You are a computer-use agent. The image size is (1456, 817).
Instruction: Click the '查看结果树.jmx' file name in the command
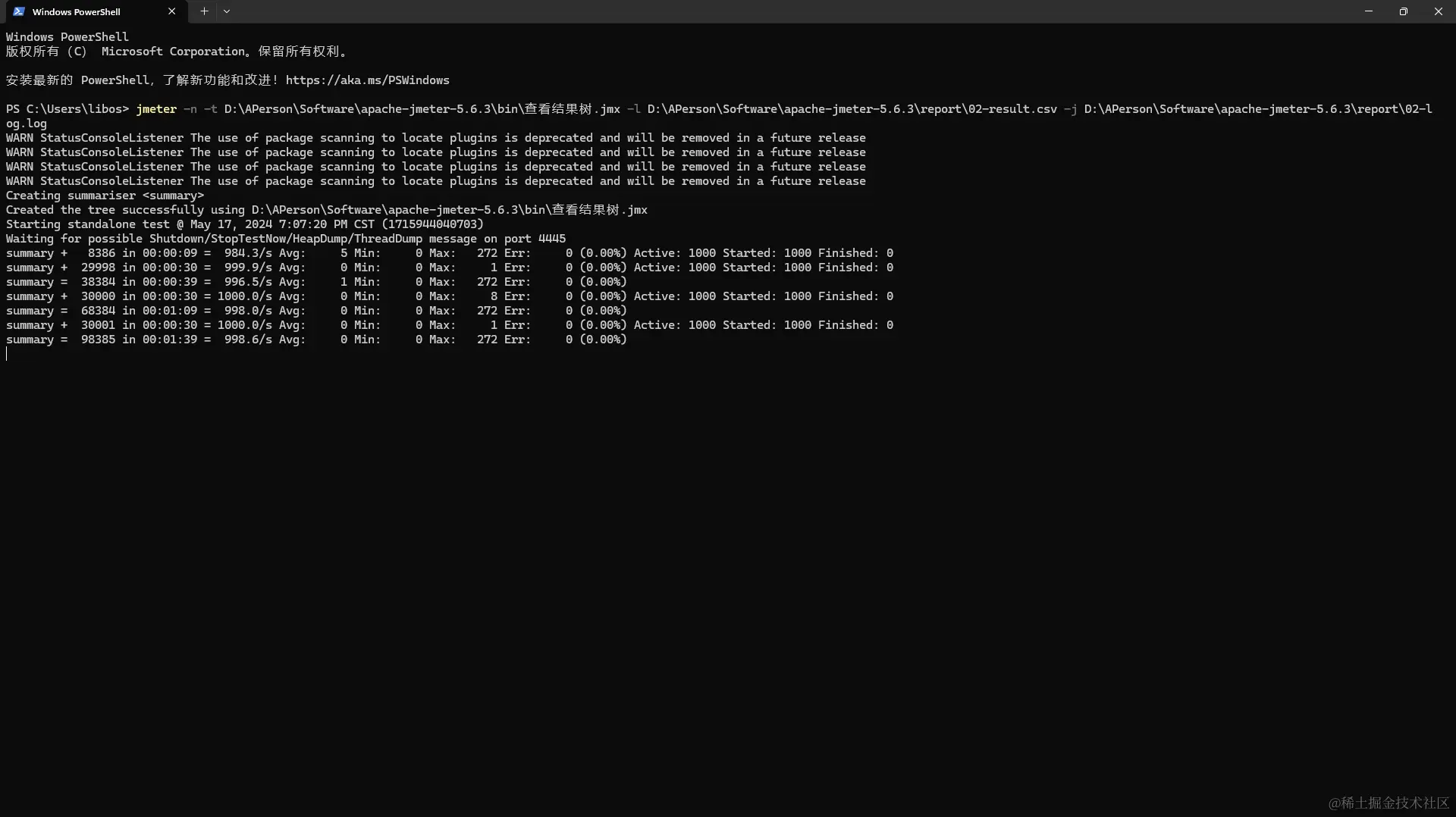573,109
